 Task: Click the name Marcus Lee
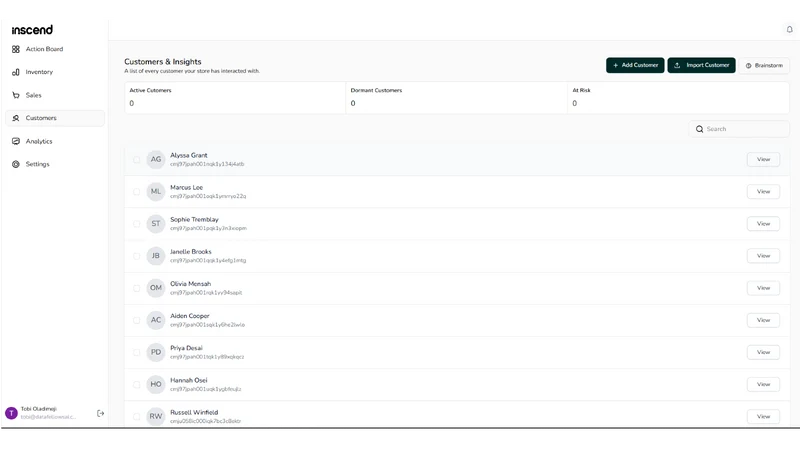(x=186, y=187)
